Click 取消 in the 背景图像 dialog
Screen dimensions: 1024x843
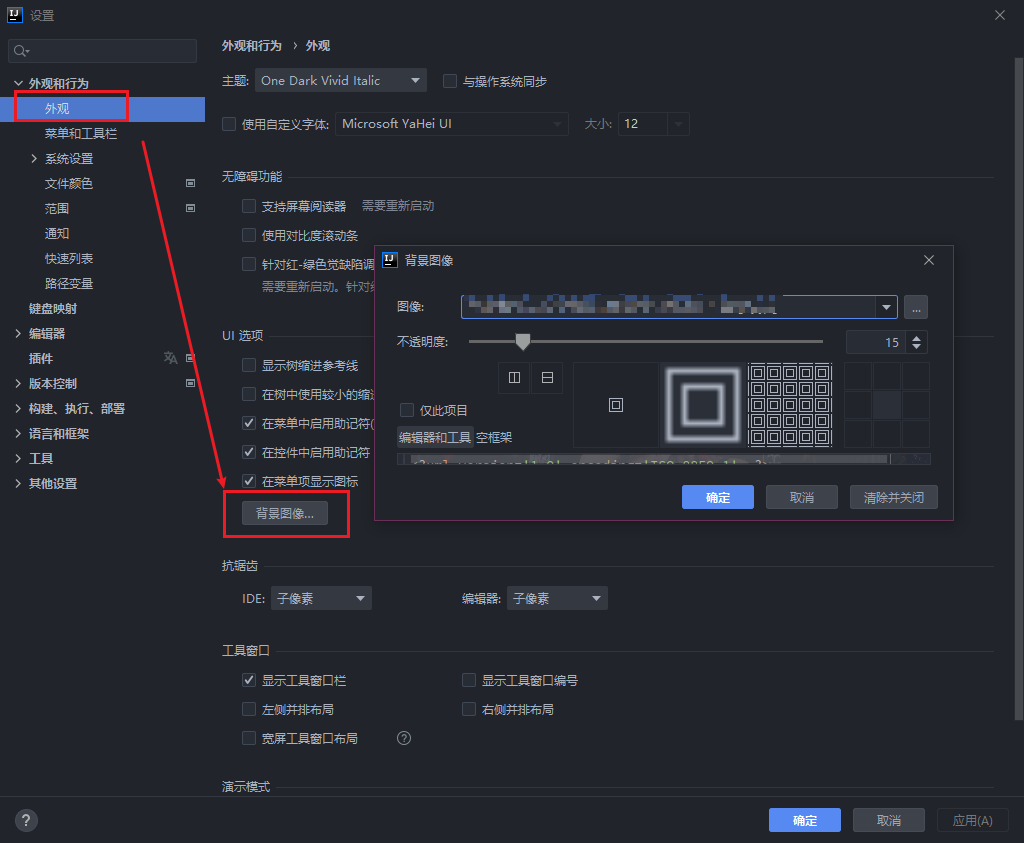[x=801, y=497]
